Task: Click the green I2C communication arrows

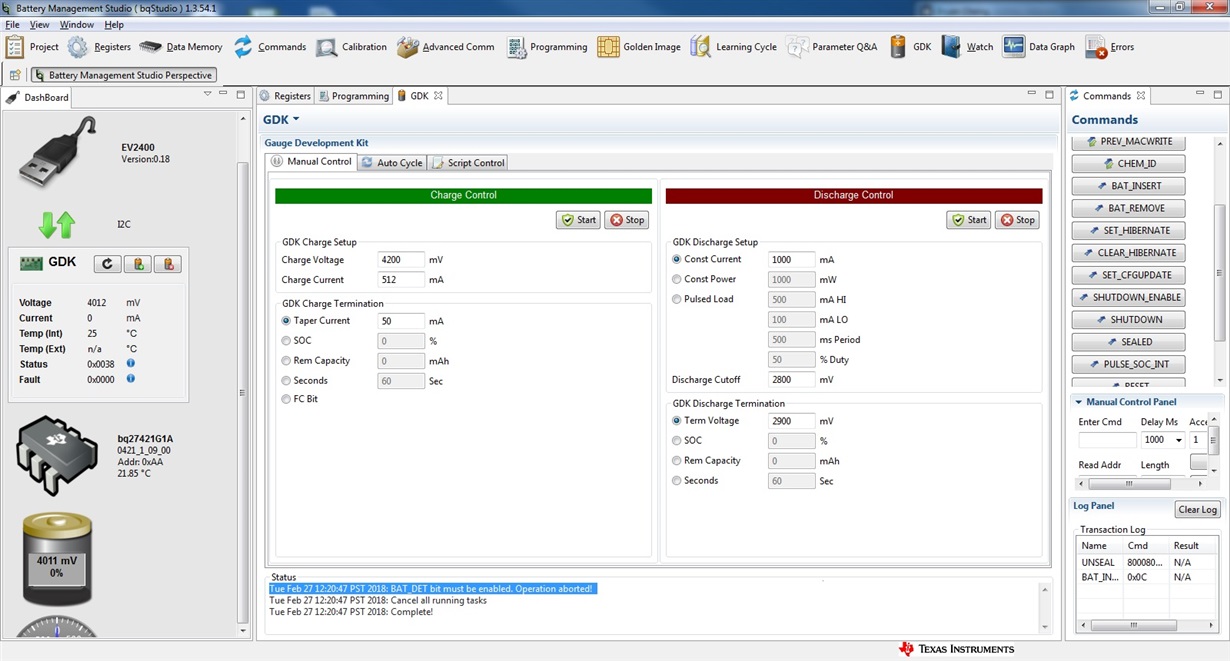Action: tap(57, 224)
